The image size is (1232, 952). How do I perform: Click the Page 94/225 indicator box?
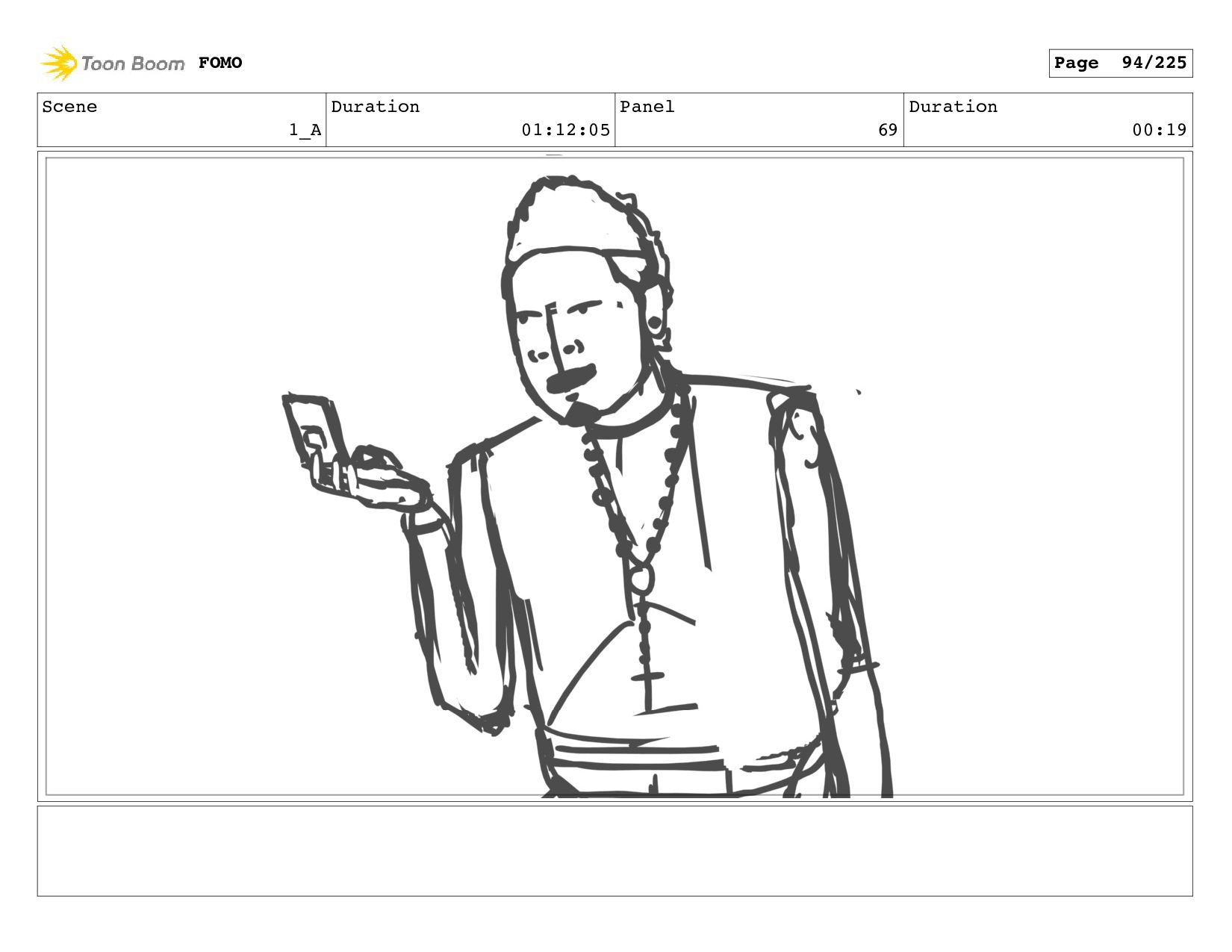click(x=1120, y=63)
